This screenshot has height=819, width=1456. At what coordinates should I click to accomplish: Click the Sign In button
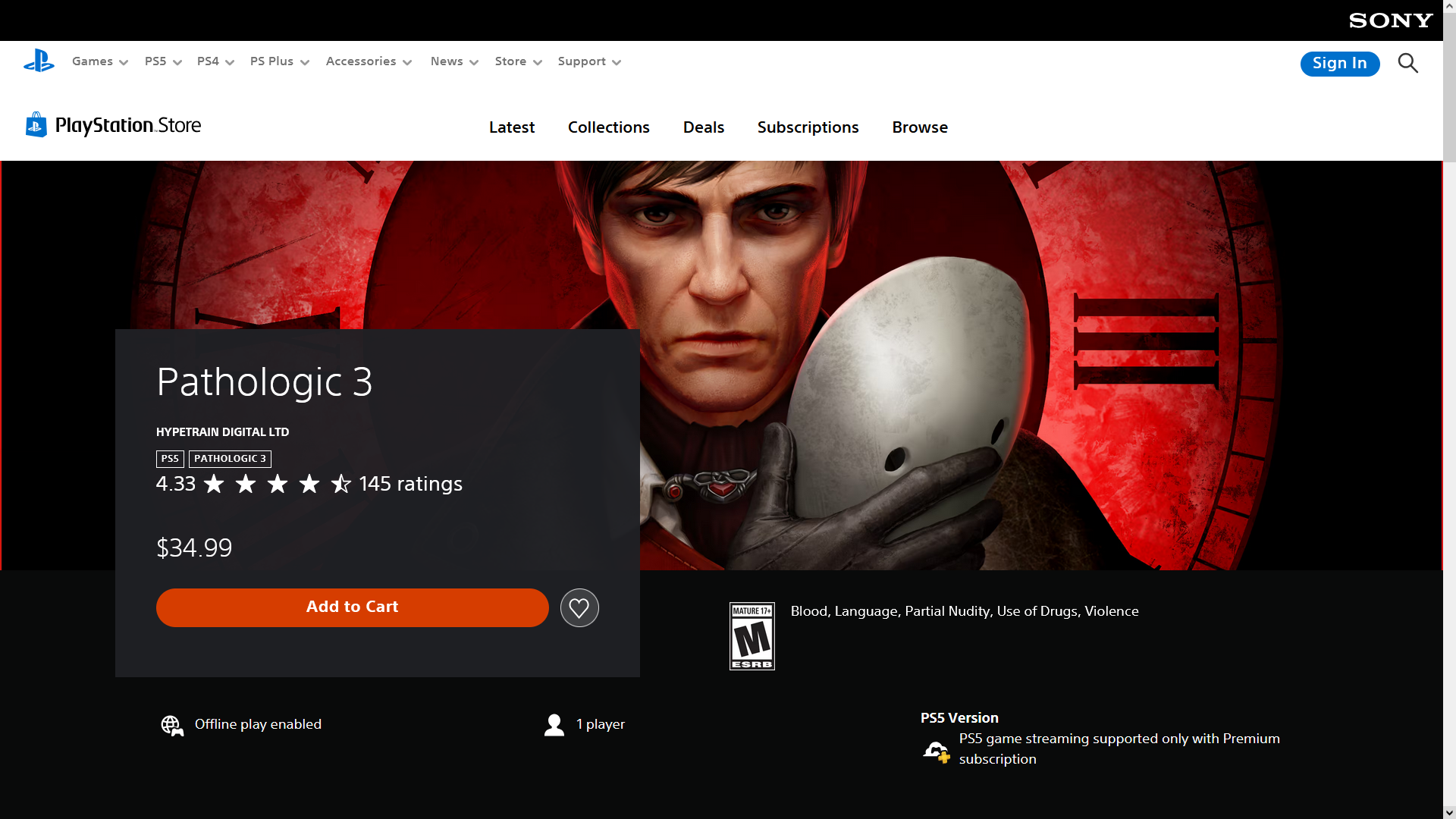(x=1339, y=64)
